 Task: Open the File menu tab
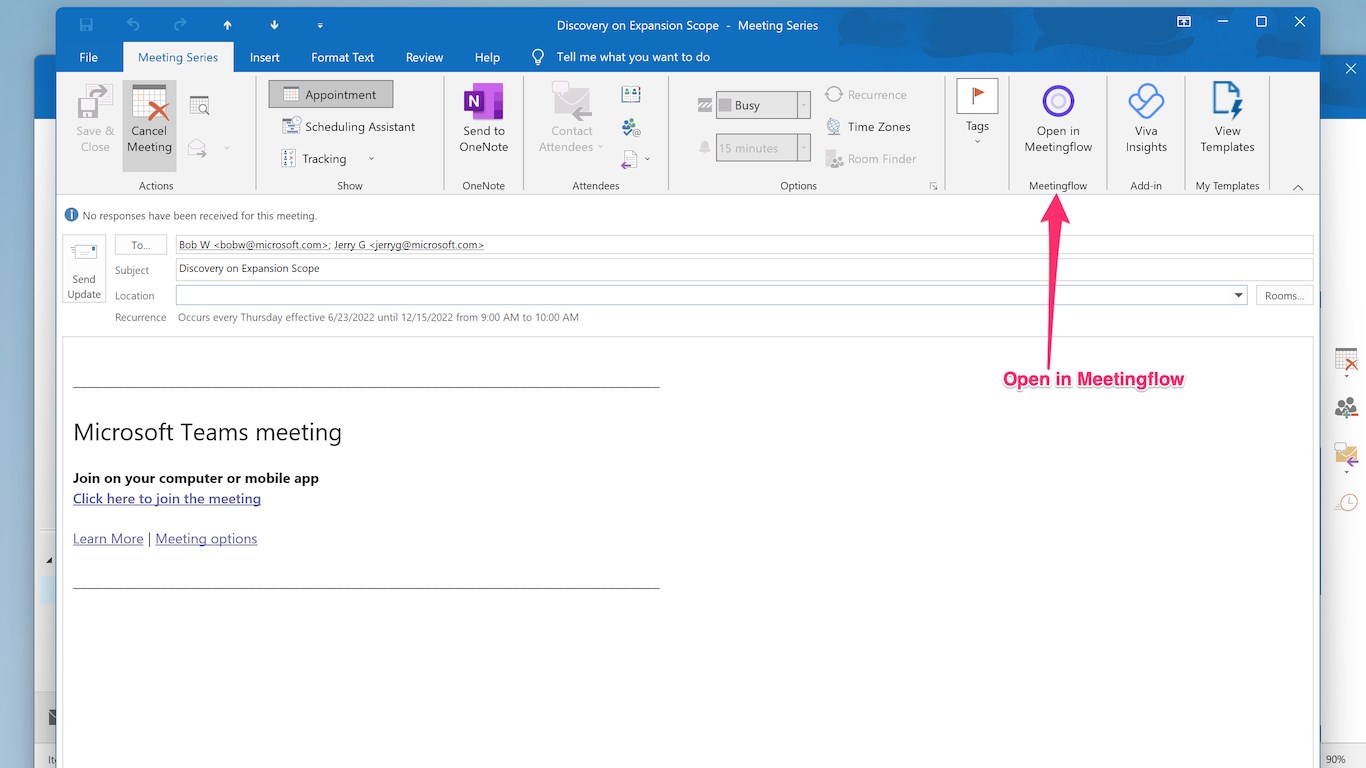[x=88, y=57]
